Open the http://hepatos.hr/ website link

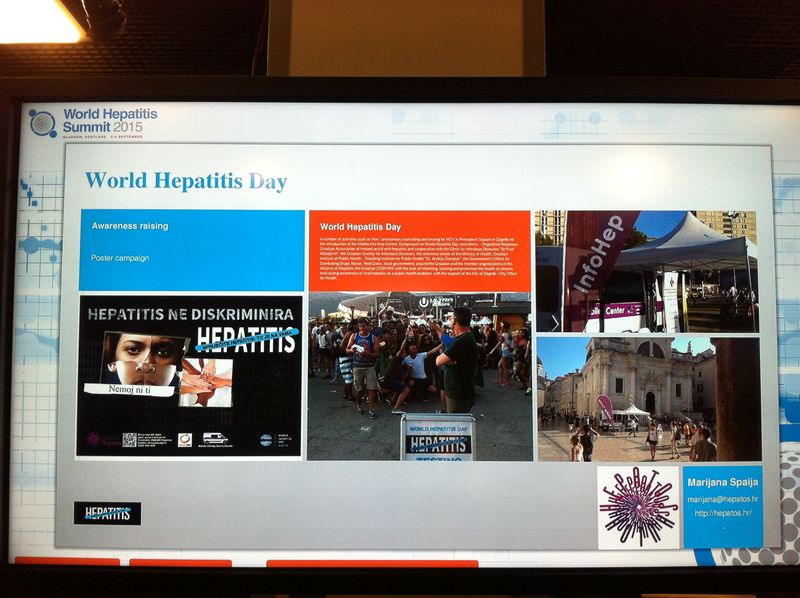point(723,513)
